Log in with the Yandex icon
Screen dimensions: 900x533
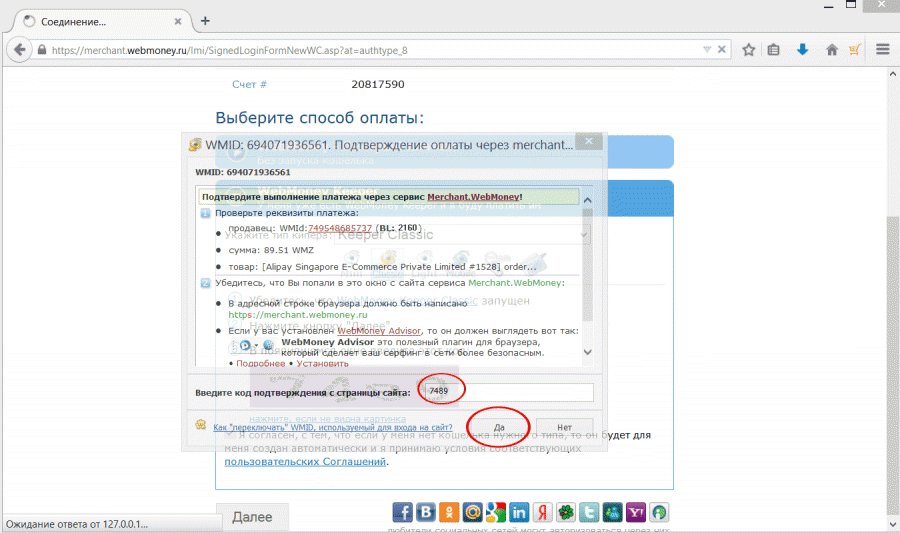(x=542, y=512)
